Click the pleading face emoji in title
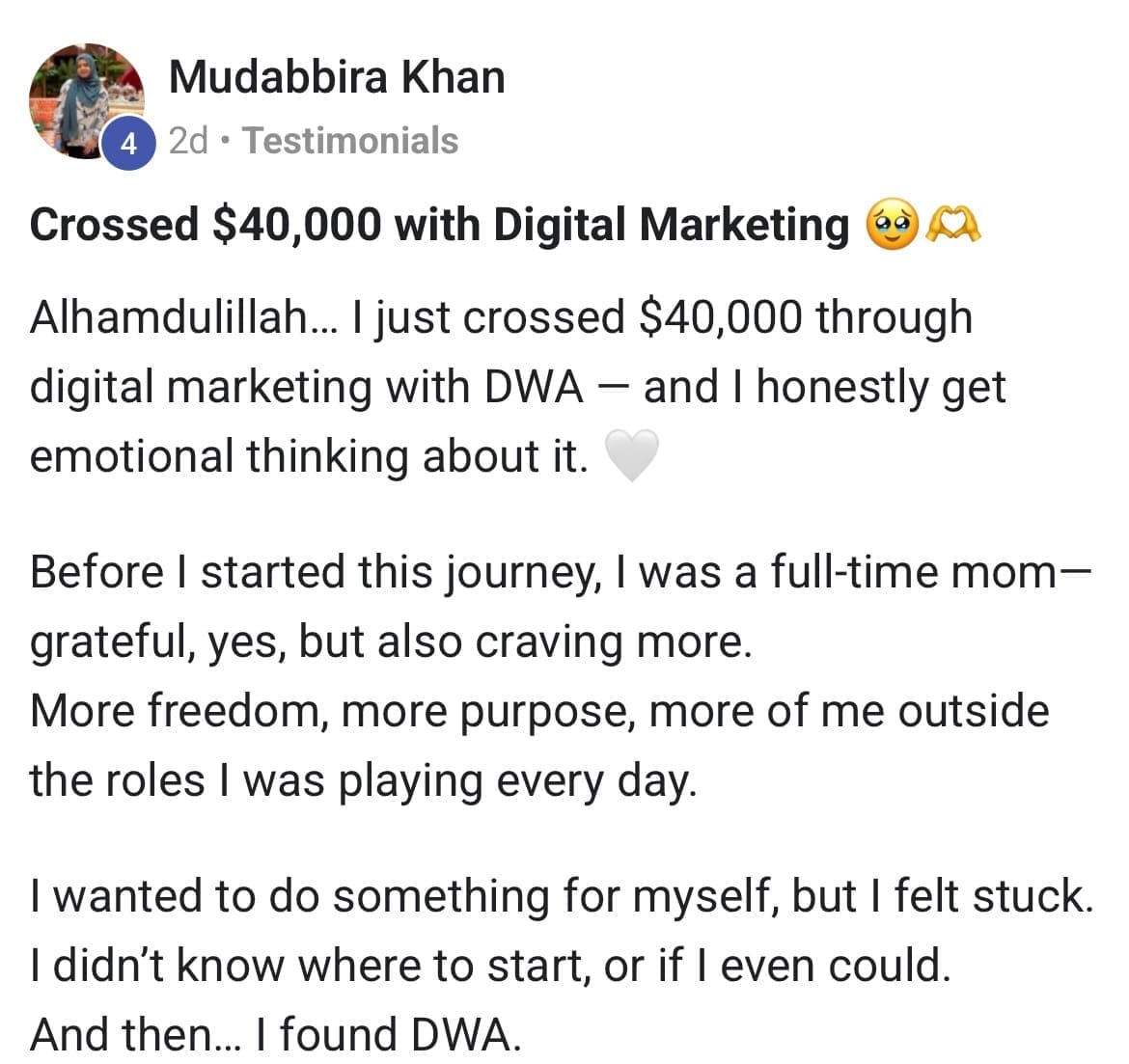Image resolution: width=1129 pixels, height=1064 pixels. pyautogui.click(x=891, y=225)
